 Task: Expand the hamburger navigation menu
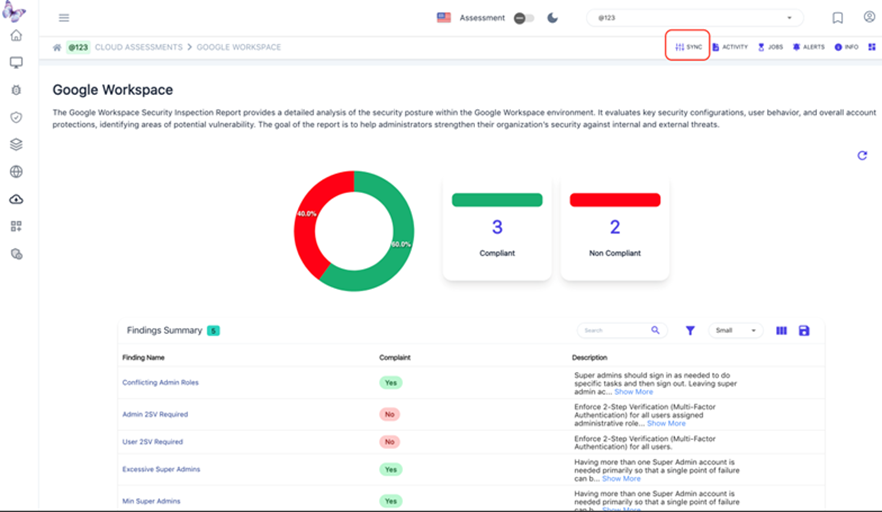click(x=64, y=18)
